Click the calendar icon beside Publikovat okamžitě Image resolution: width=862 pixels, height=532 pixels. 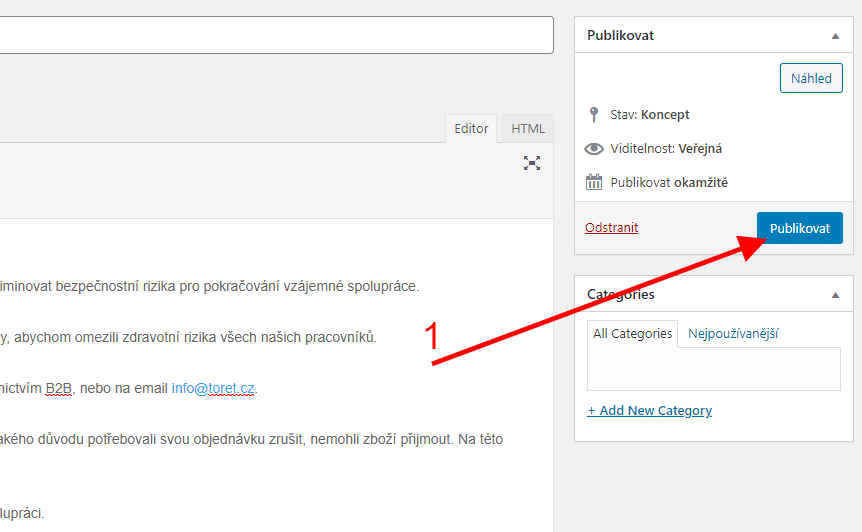tap(594, 182)
